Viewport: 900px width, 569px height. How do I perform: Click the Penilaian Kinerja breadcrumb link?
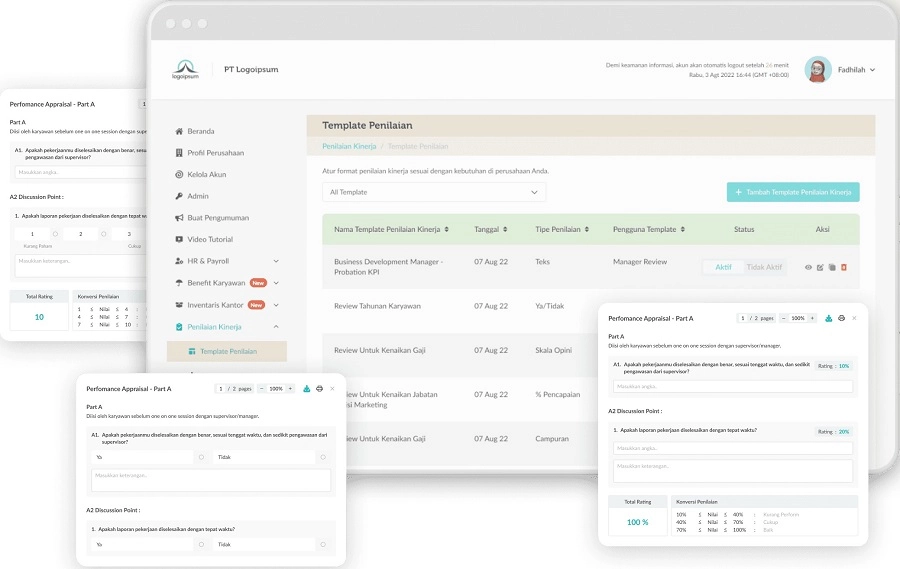349,146
